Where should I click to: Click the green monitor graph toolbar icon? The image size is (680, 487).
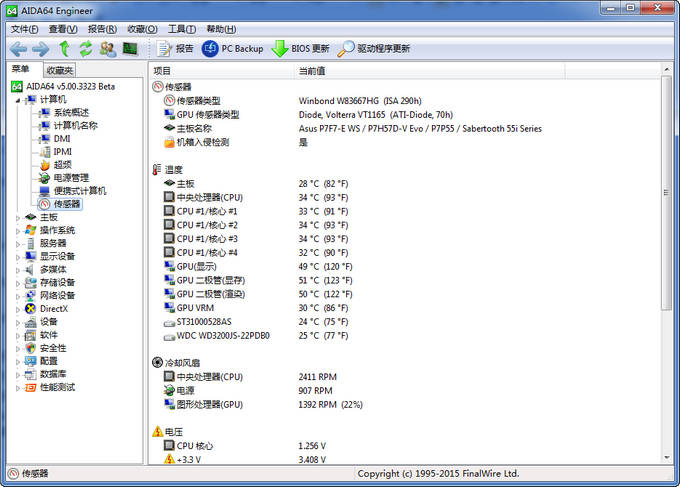[x=130, y=49]
